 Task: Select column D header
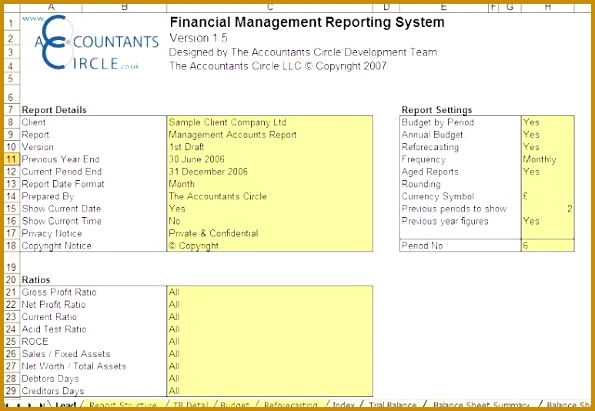[x=386, y=8]
